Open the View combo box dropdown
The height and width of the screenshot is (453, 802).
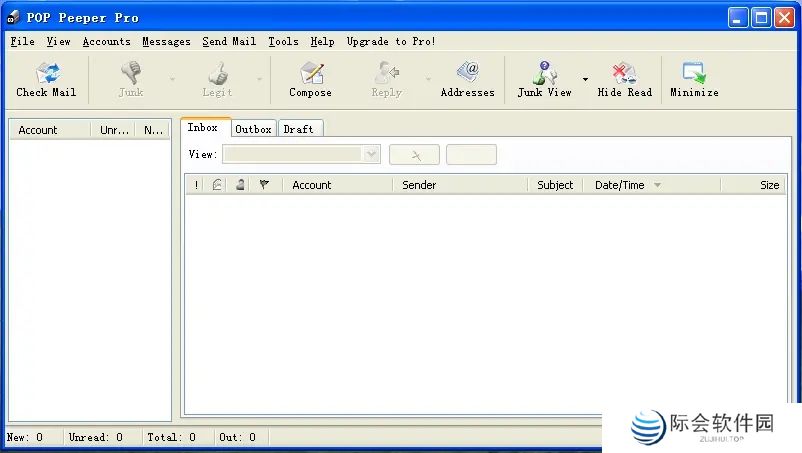point(372,154)
